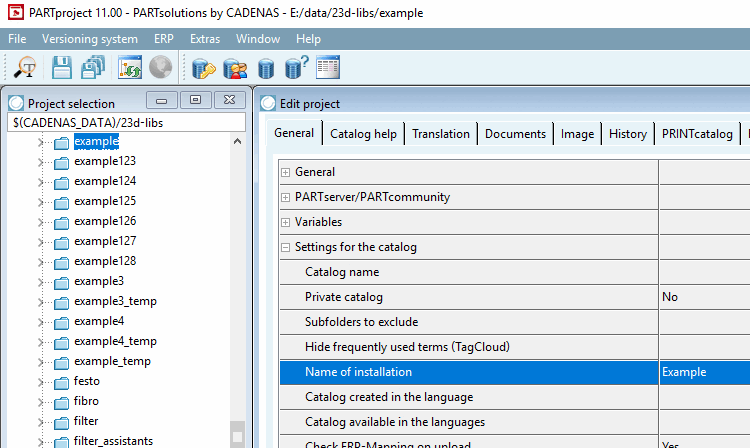Expand the PARTserver/PARTcommunity section

pos(286,197)
